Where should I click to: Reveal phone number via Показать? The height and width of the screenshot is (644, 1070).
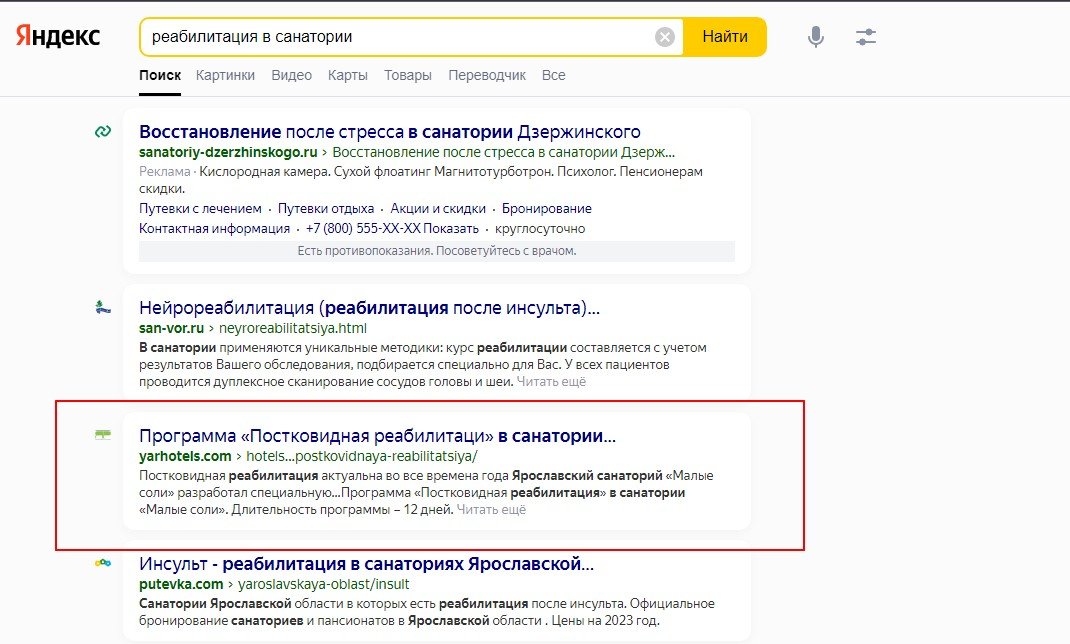[450, 229]
